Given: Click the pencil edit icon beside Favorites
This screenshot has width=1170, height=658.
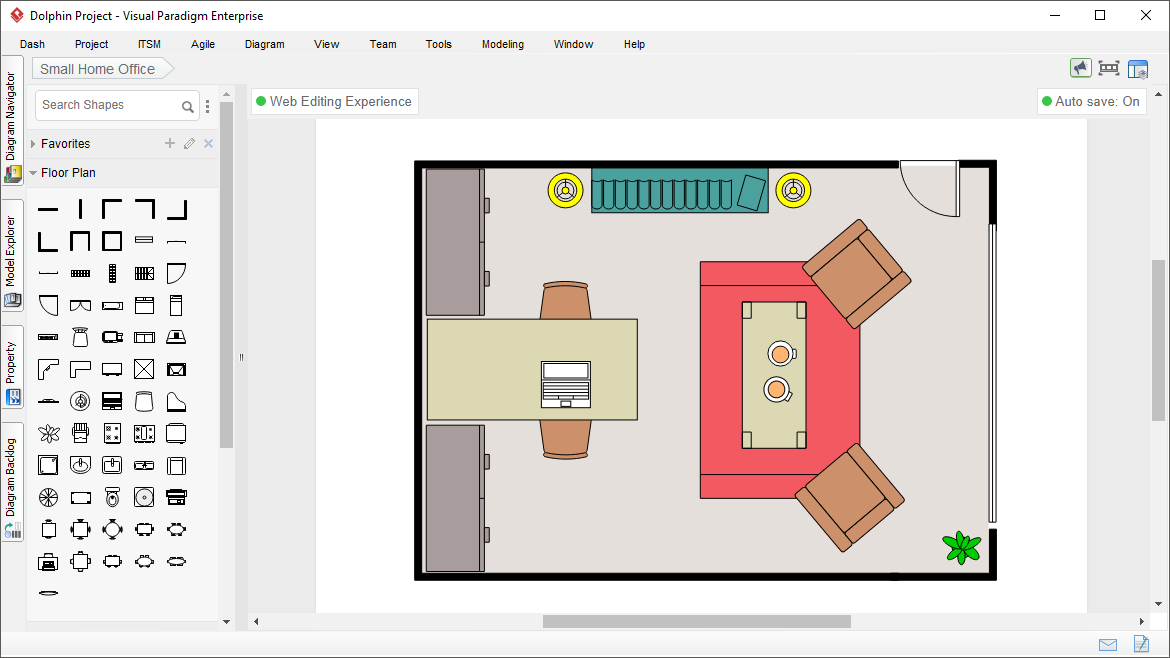Looking at the screenshot, I should (x=190, y=143).
